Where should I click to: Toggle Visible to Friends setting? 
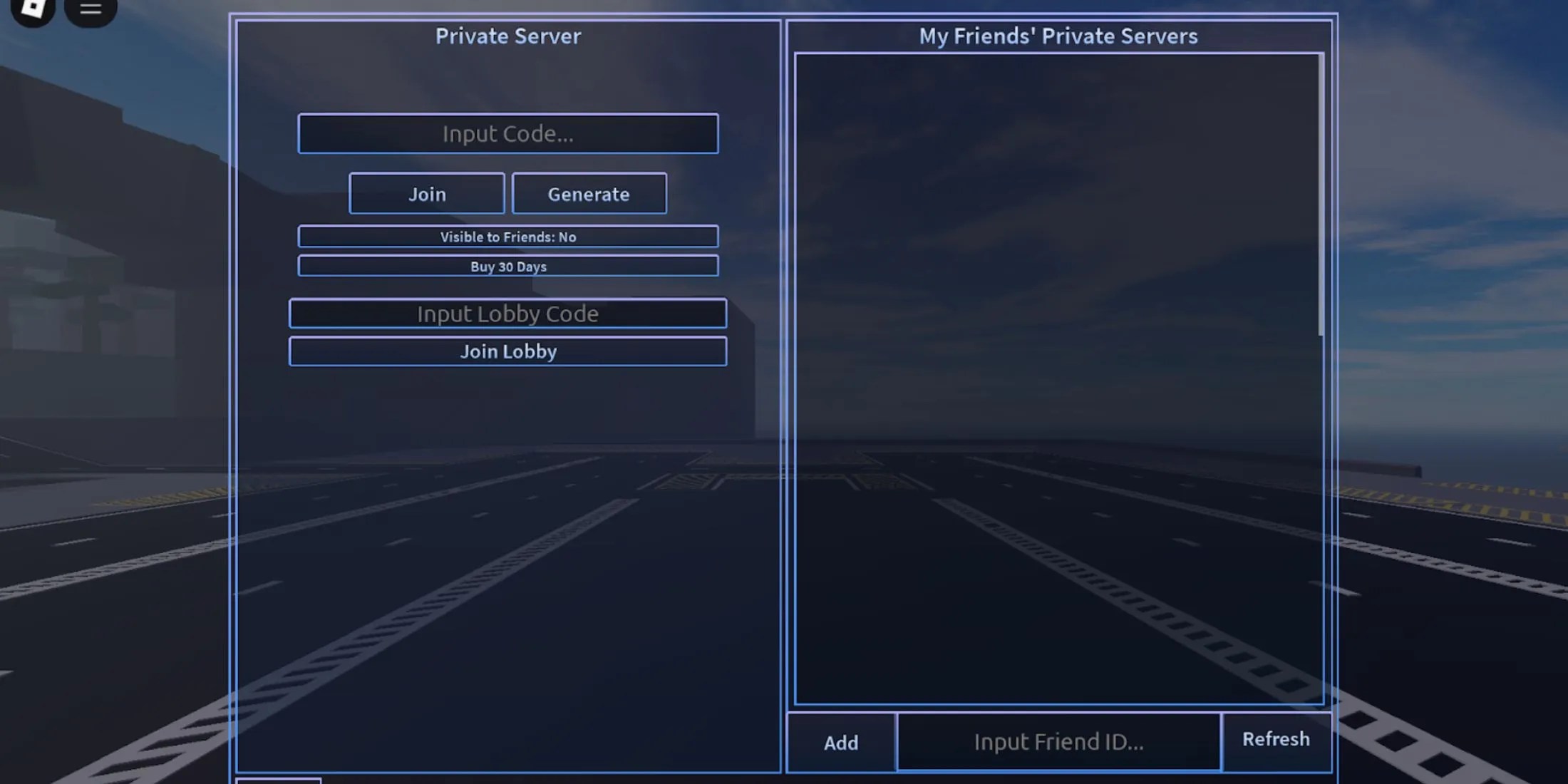point(507,237)
